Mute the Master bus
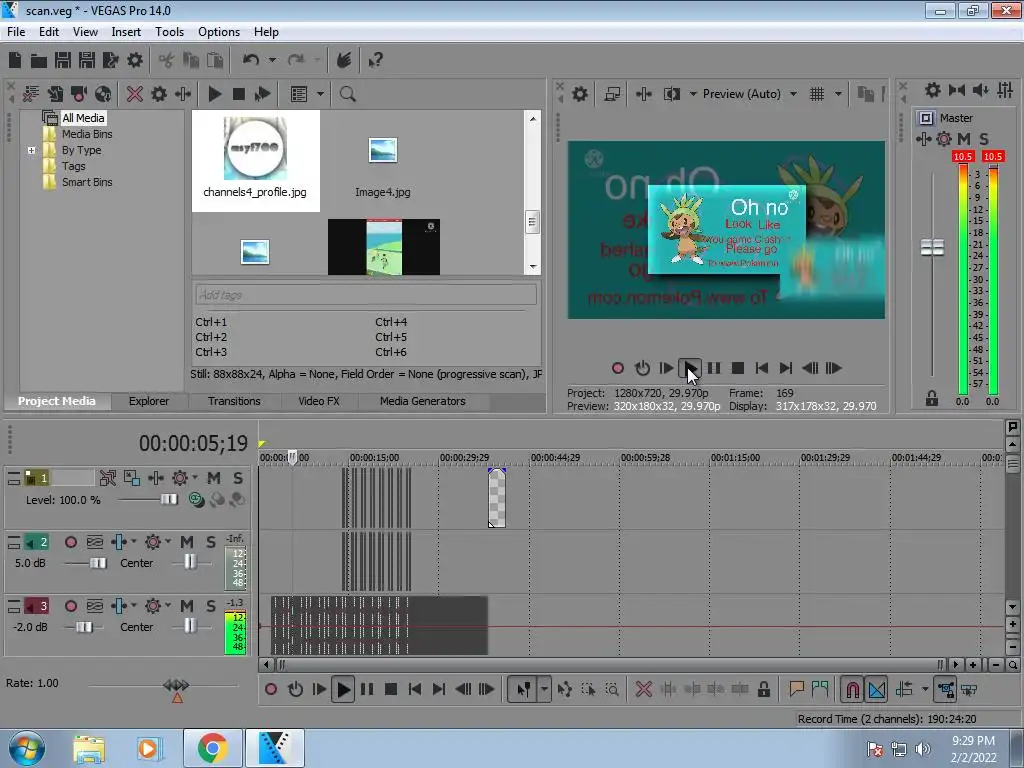Viewport: 1024px width, 768px height. (964, 138)
